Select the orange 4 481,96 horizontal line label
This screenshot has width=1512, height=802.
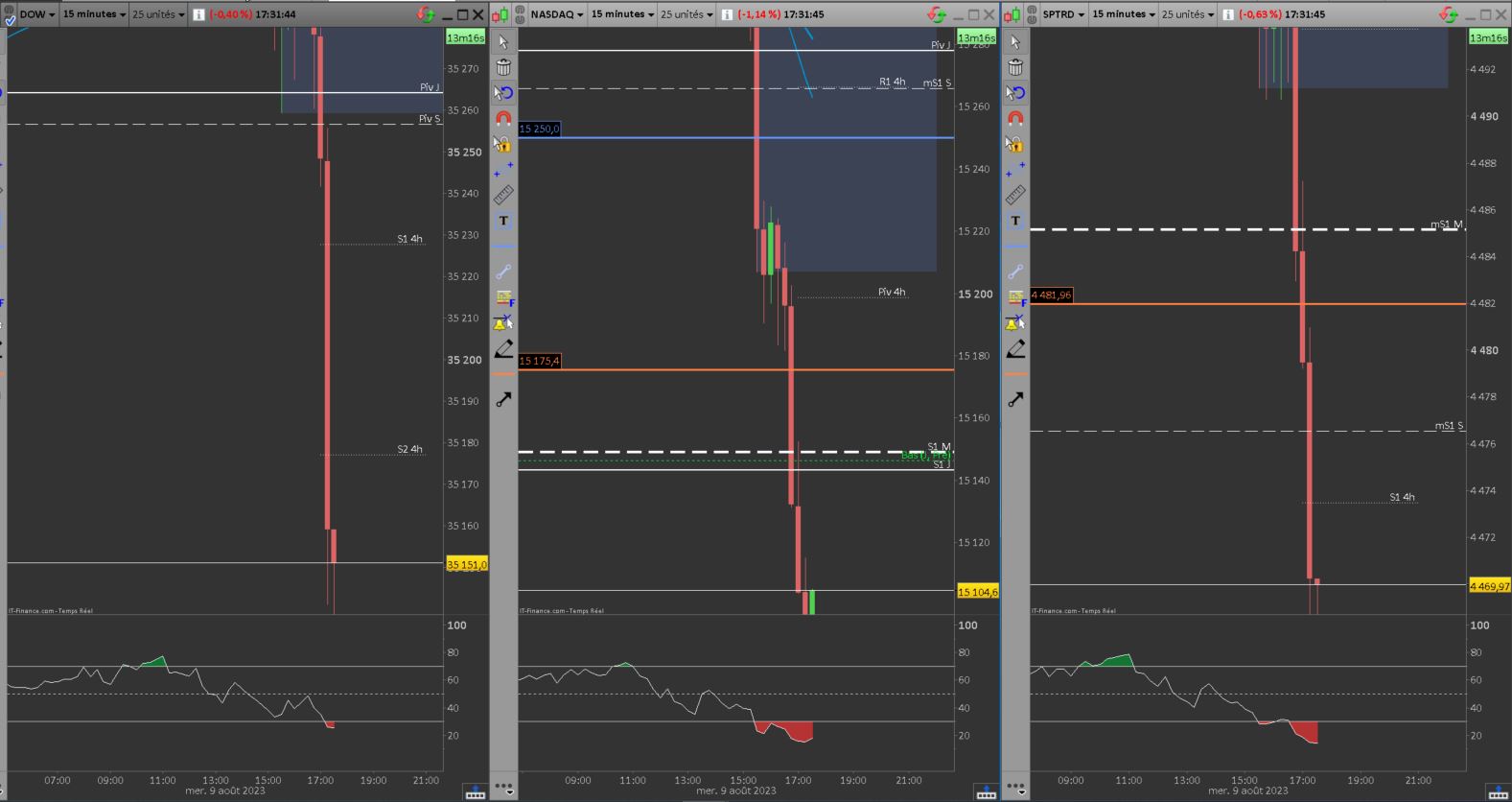1051,295
